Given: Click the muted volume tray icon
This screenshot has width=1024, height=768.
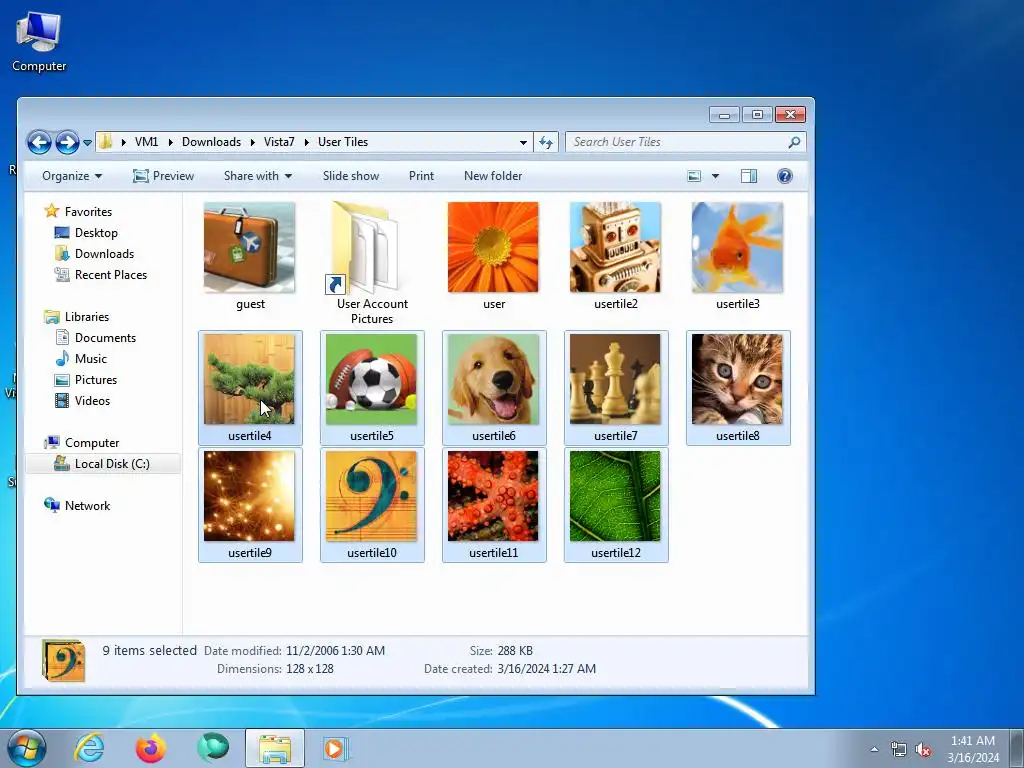Looking at the screenshot, I should [923, 749].
